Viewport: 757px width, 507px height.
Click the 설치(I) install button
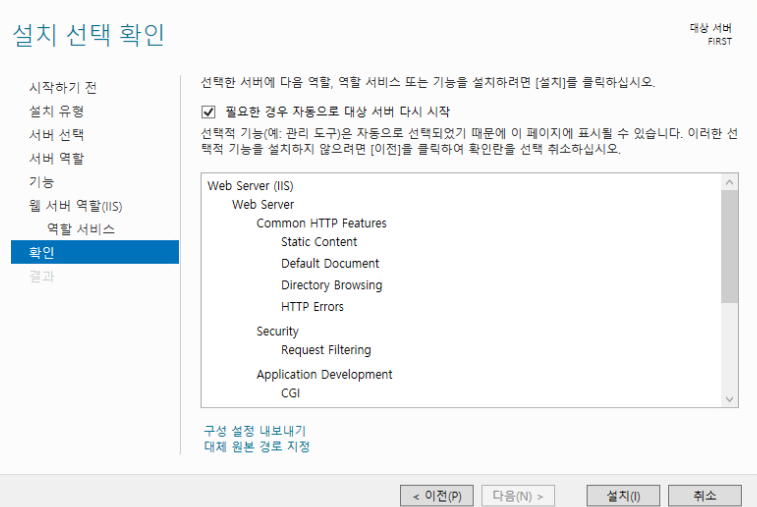623,496
